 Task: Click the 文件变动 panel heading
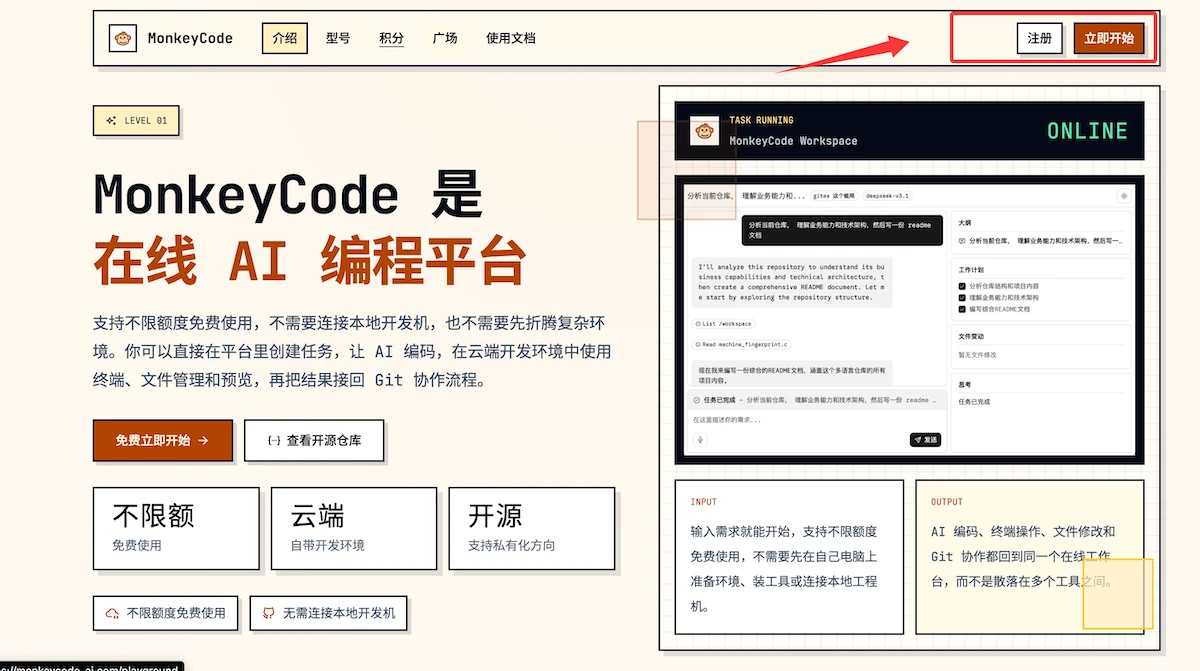tap(970, 336)
